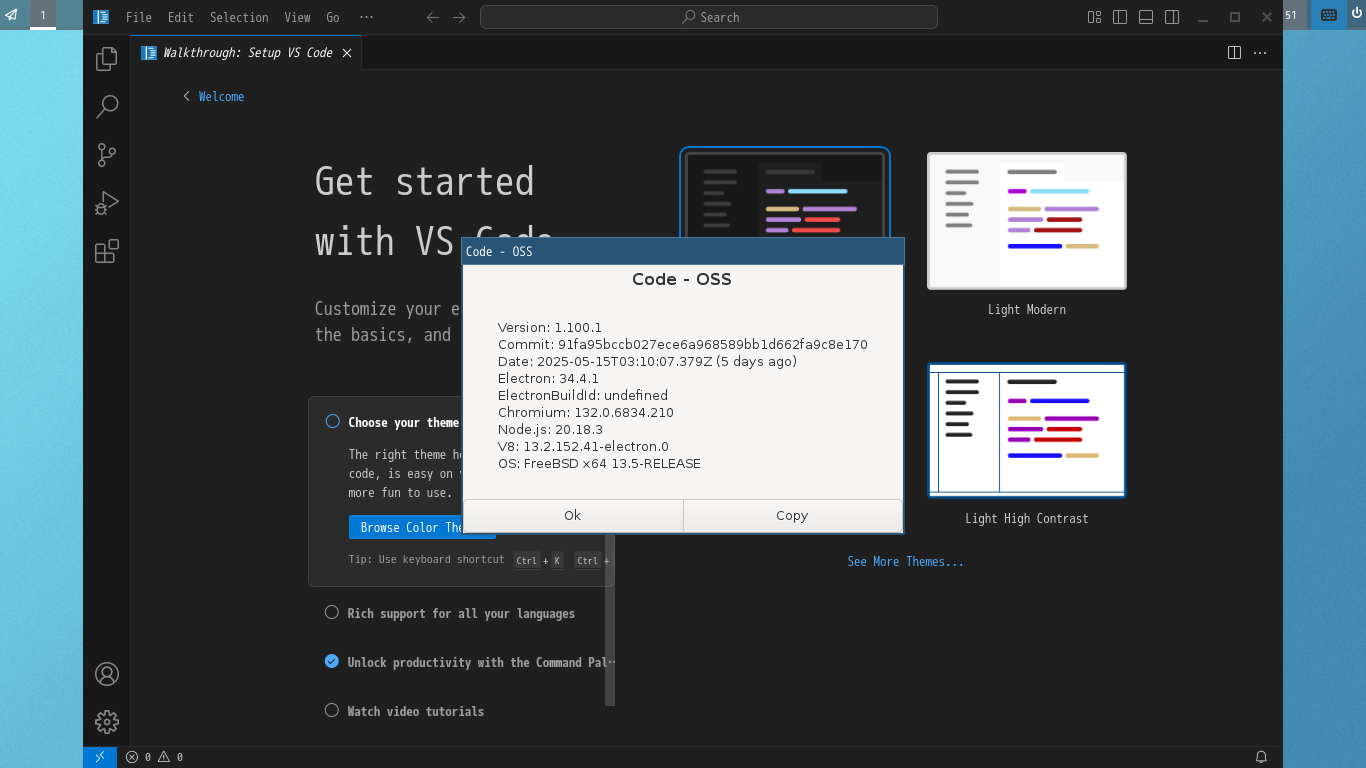
Task: Open the Manage gear menu
Action: click(107, 722)
